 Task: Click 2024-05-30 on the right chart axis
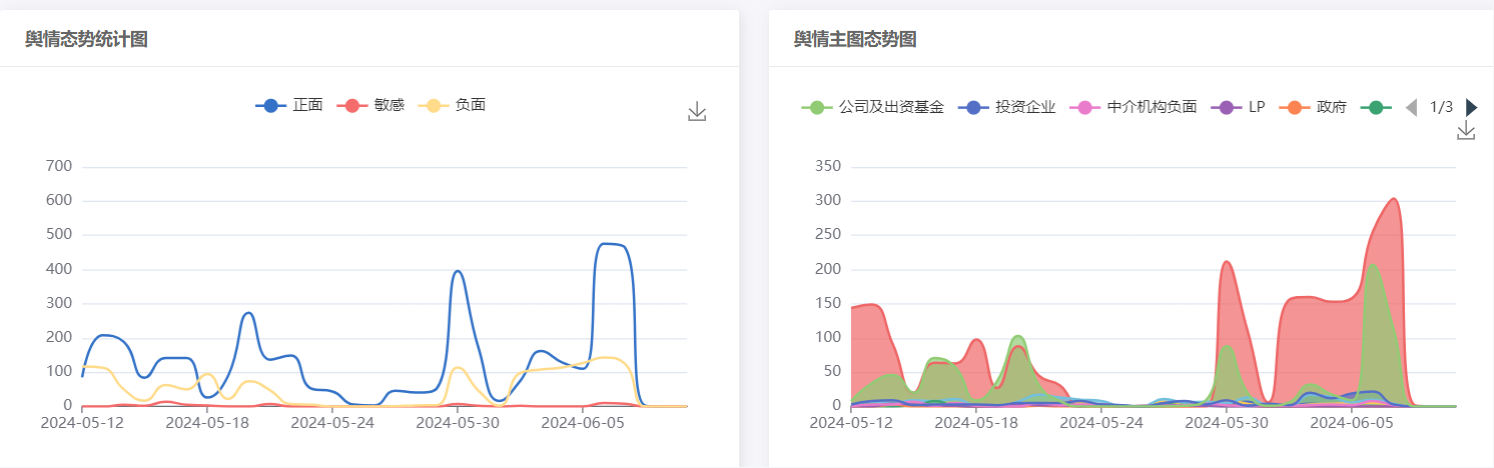[1227, 422]
